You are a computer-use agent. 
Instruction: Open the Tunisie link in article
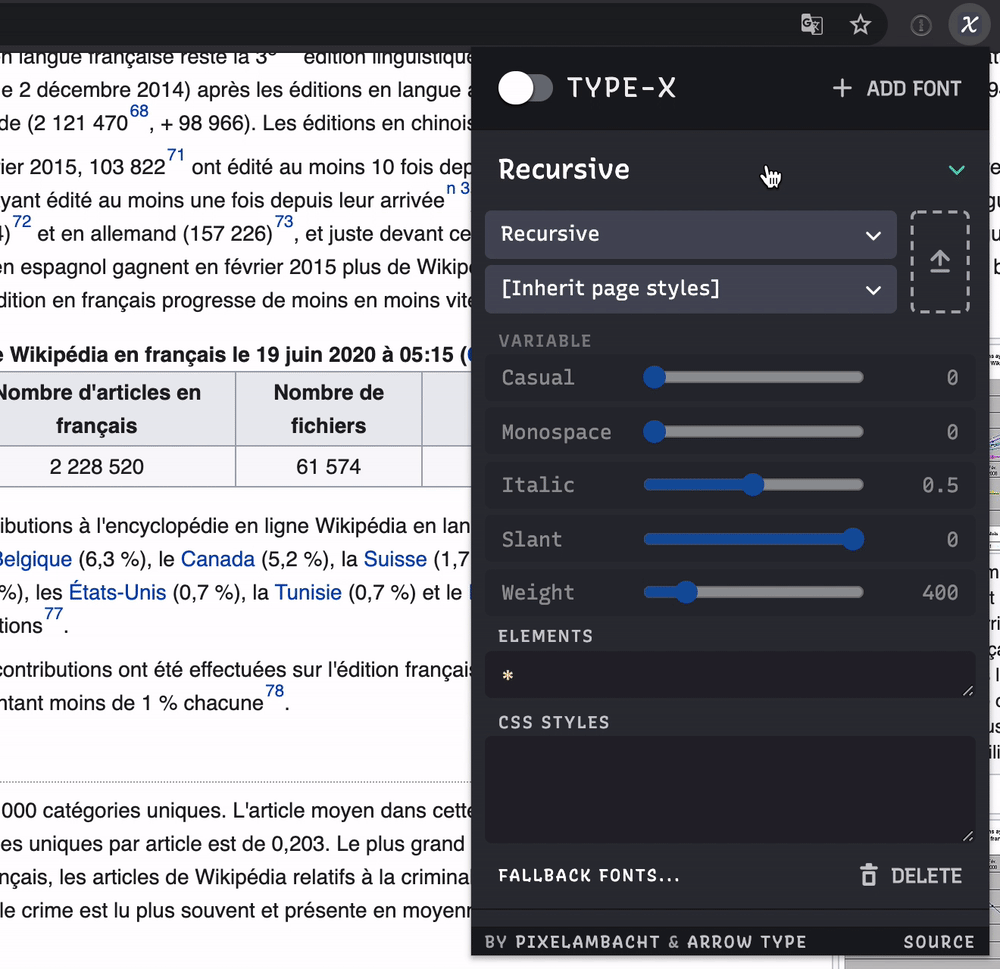[308, 593]
